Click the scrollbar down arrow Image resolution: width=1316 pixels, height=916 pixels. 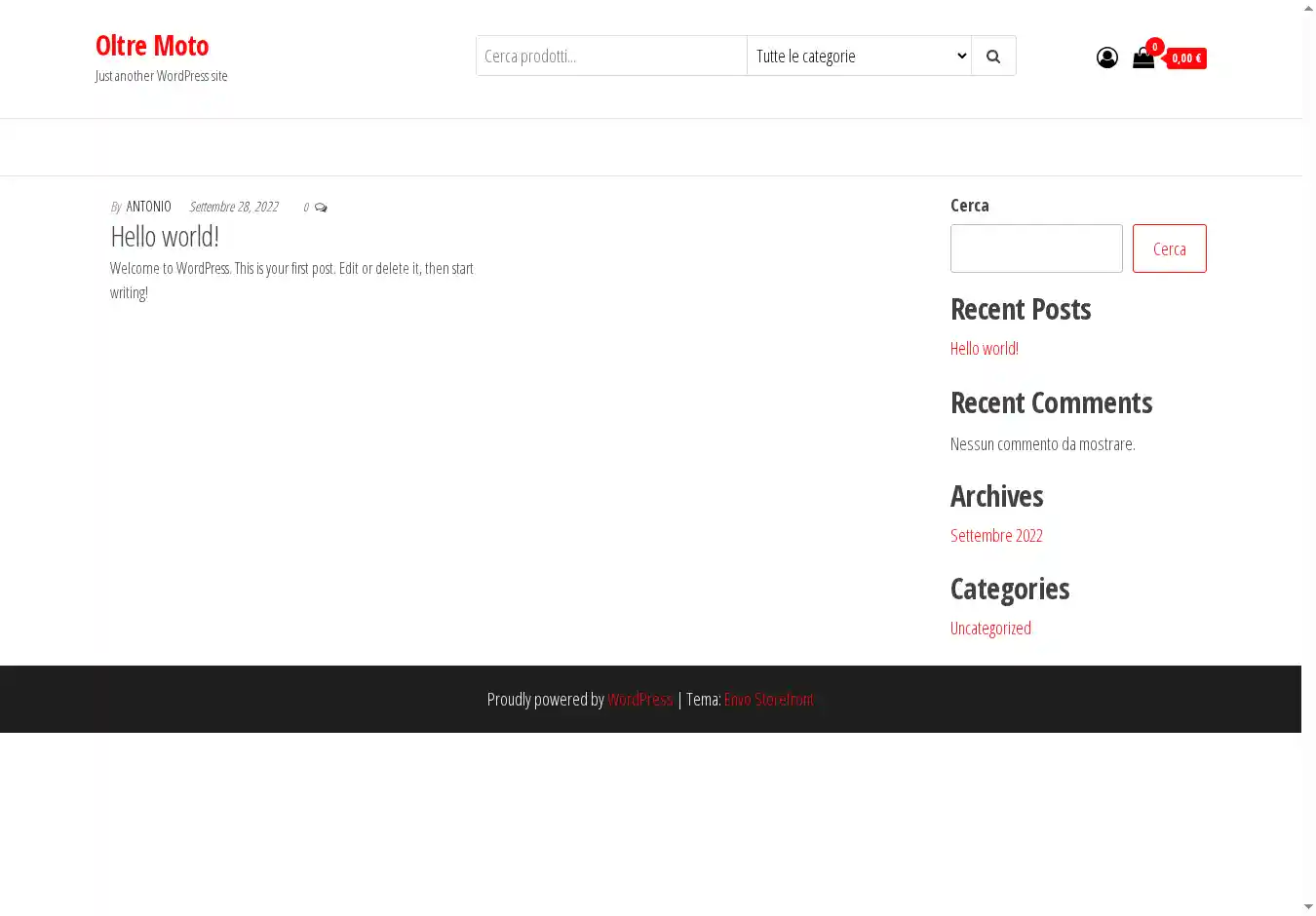click(1308, 907)
